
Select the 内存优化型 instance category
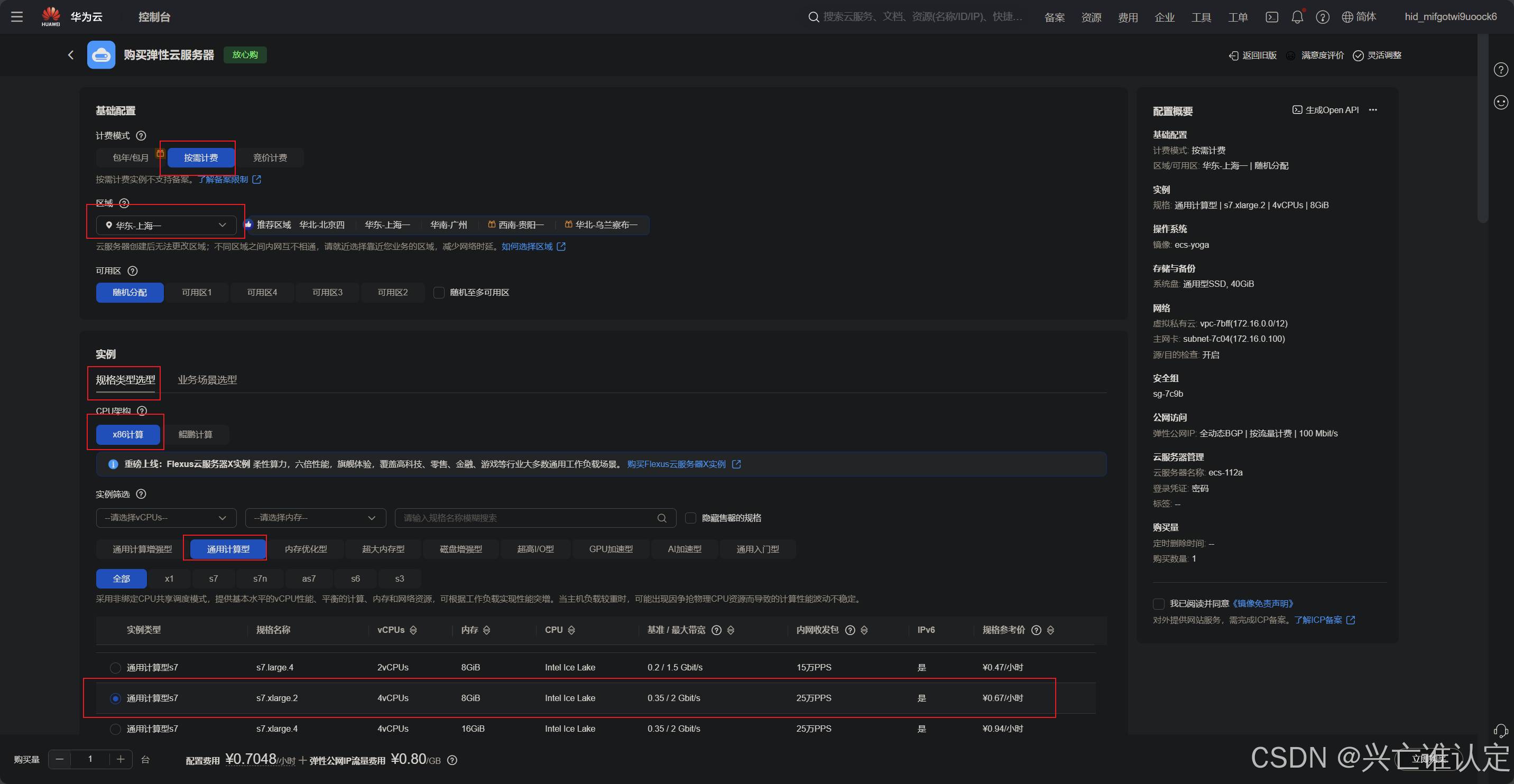point(306,549)
